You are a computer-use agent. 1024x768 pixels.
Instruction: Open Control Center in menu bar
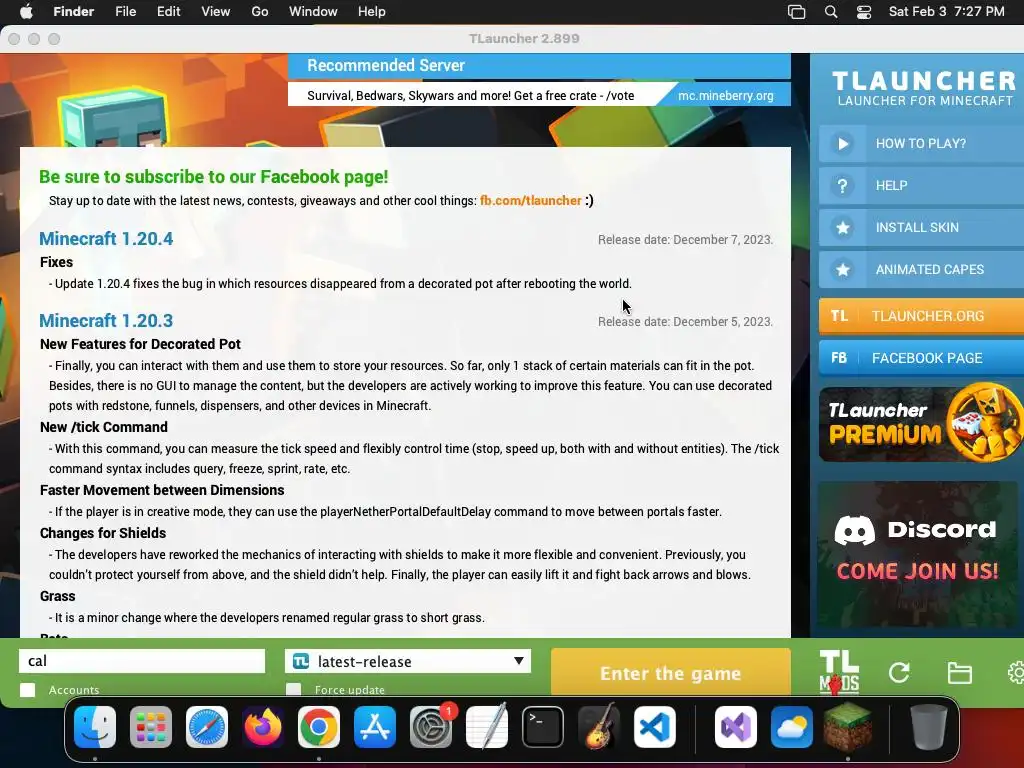point(864,12)
